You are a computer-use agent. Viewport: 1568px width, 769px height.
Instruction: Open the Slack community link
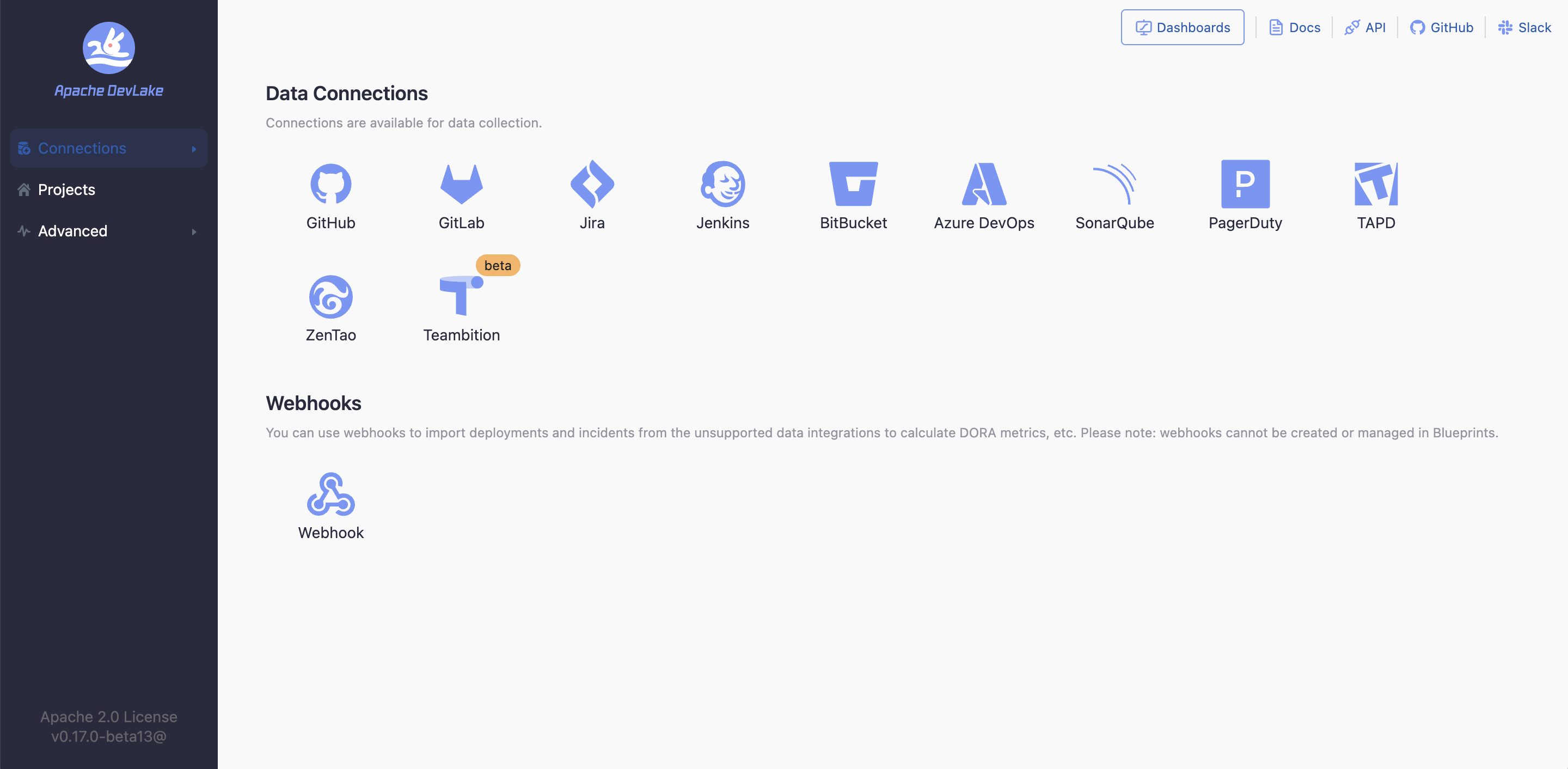coord(1524,27)
